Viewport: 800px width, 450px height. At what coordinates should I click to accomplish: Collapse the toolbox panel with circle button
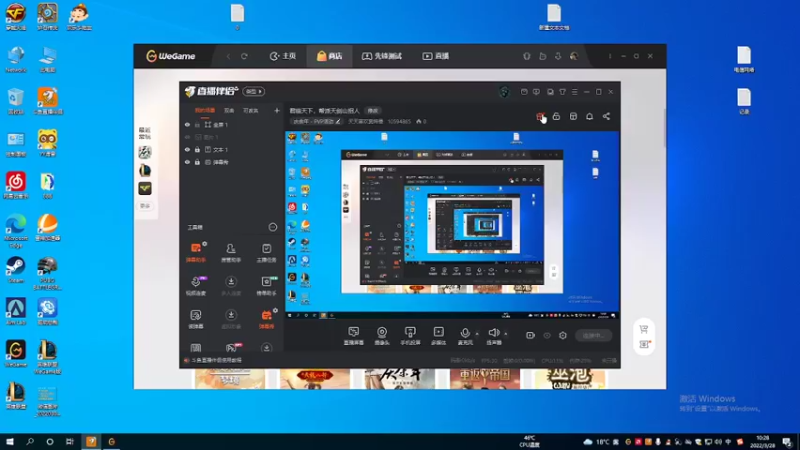pyautogui.click(x=273, y=227)
